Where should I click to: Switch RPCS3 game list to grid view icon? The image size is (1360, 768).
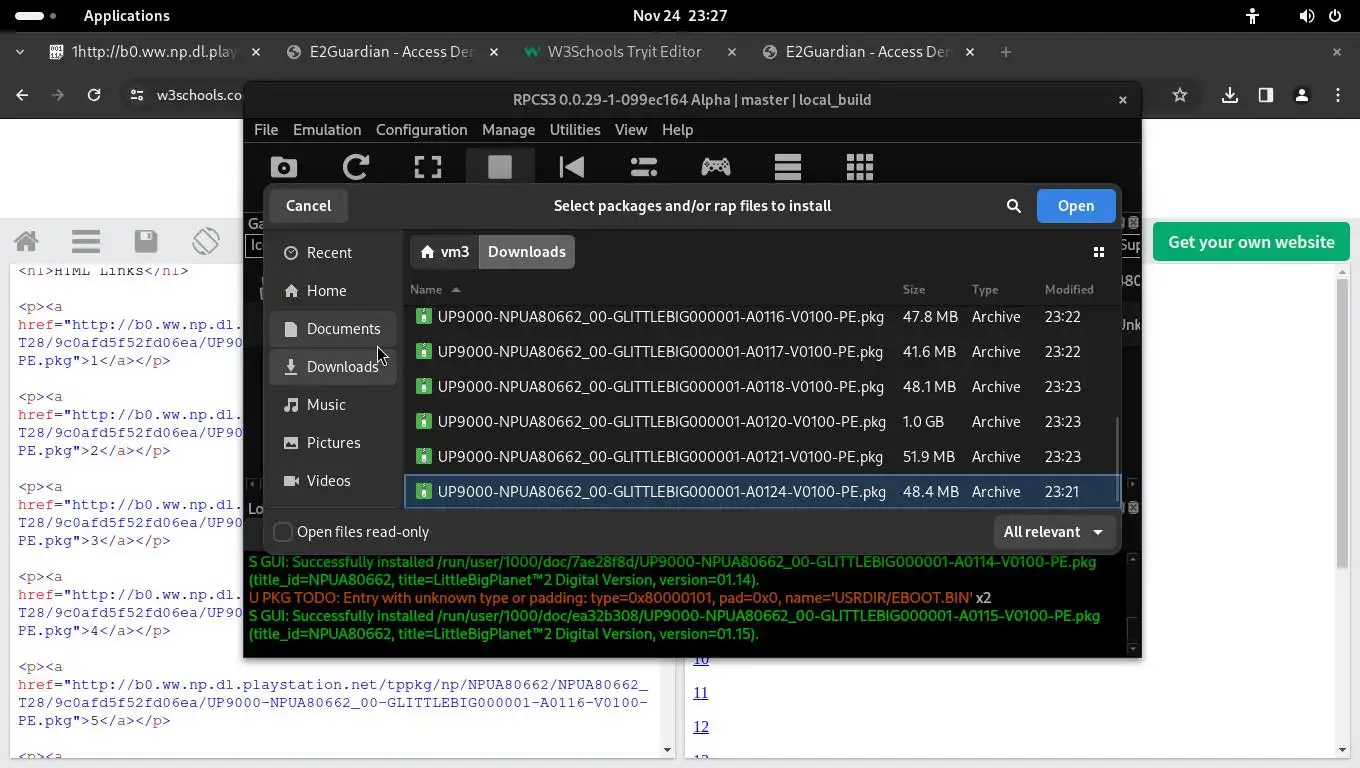click(x=860, y=167)
